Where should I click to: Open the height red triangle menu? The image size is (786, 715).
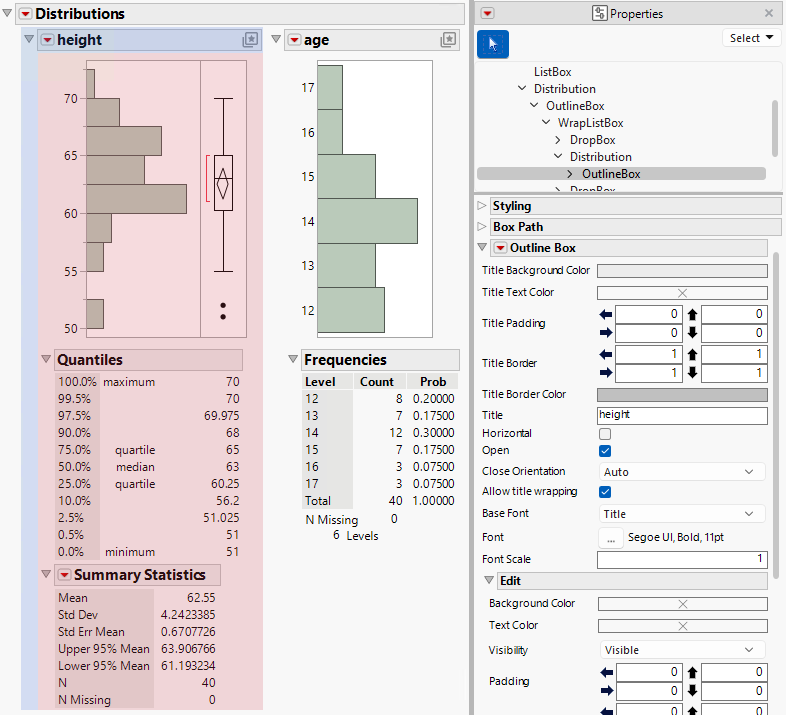pyautogui.click(x=47, y=40)
